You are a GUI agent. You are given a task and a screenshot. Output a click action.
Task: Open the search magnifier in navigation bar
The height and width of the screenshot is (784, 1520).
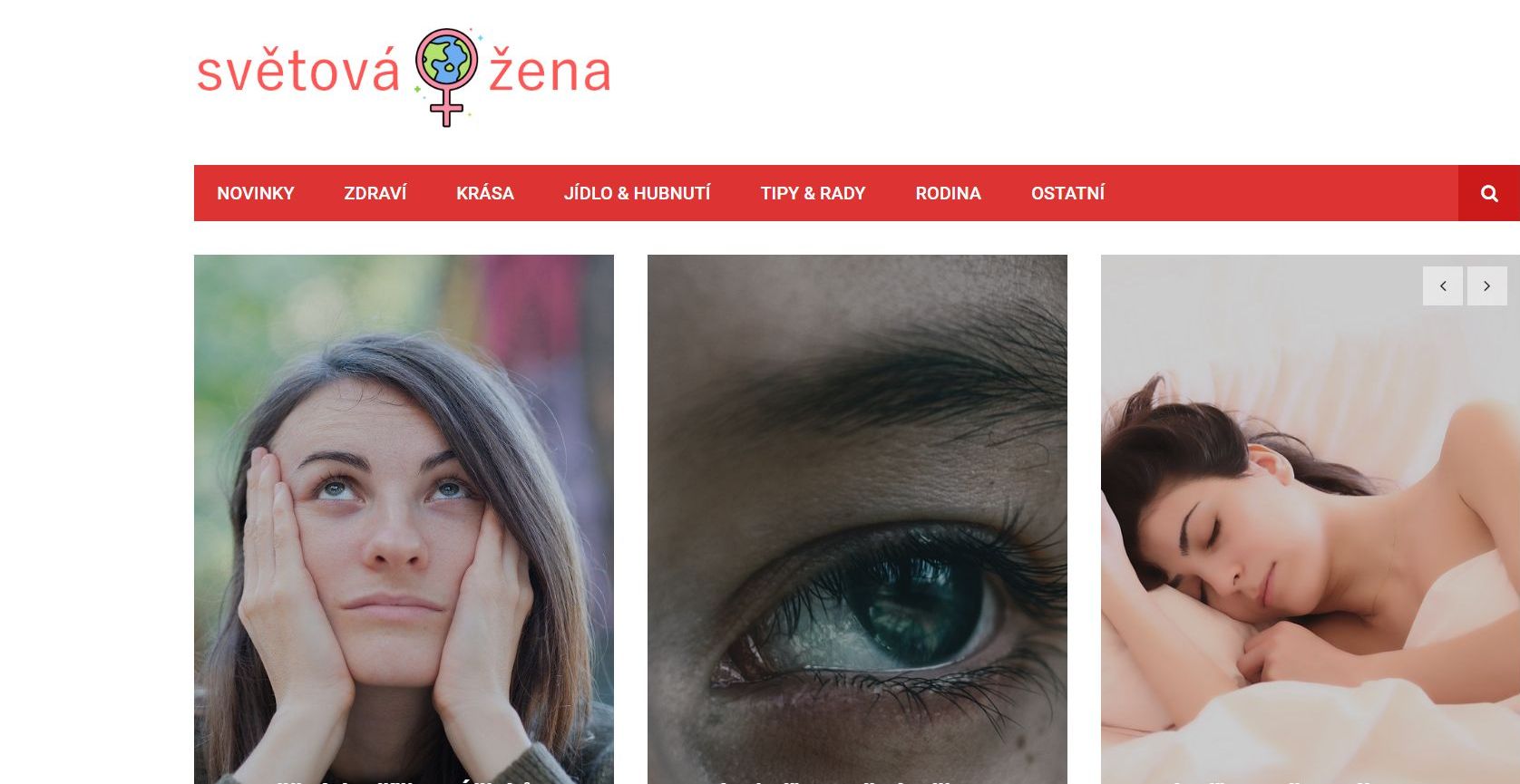tap(1489, 193)
